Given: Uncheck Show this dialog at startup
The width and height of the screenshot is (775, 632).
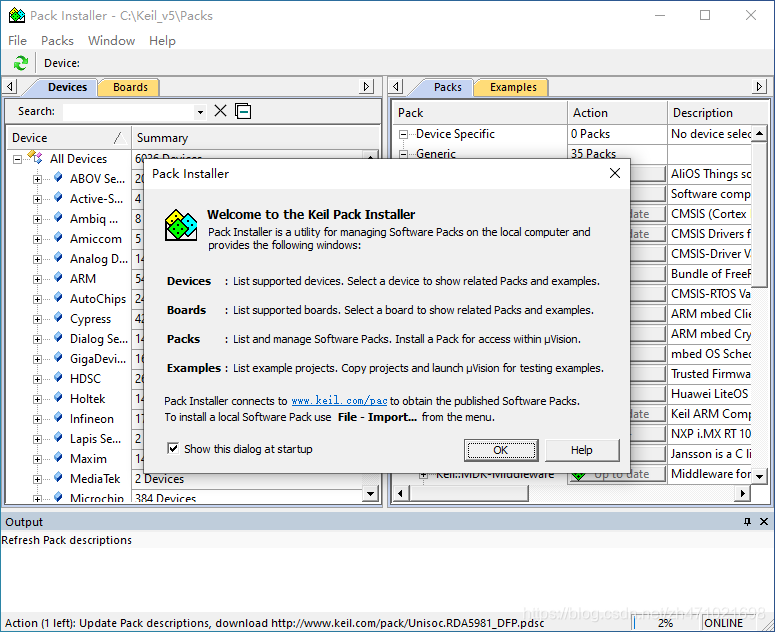Looking at the screenshot, I should point(173,449).
